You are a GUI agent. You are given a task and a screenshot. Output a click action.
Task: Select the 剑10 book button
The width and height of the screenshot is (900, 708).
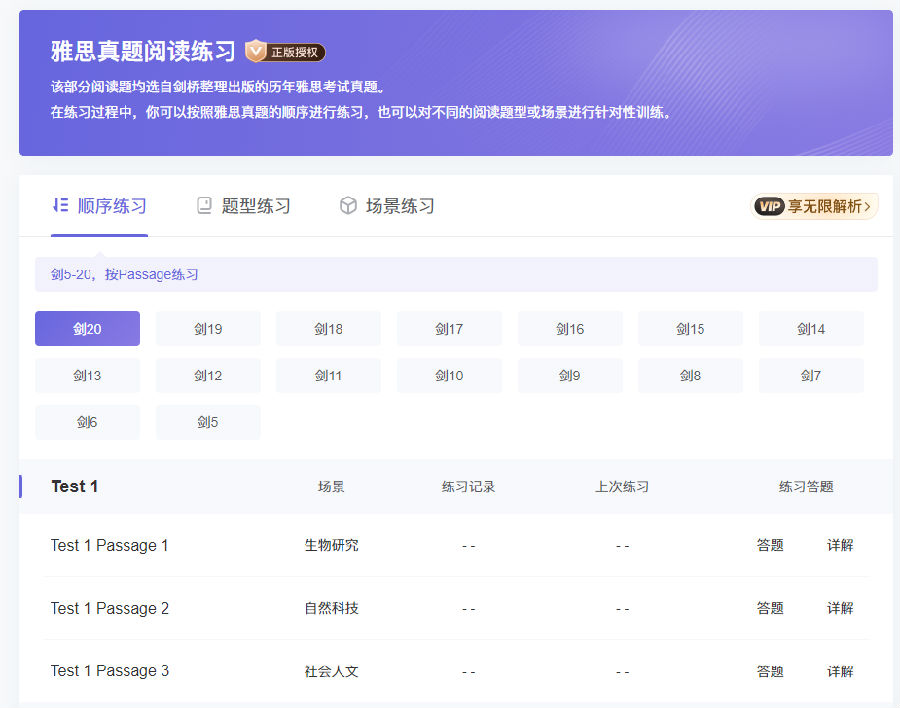pyautogui.click(x=449, y=376)
